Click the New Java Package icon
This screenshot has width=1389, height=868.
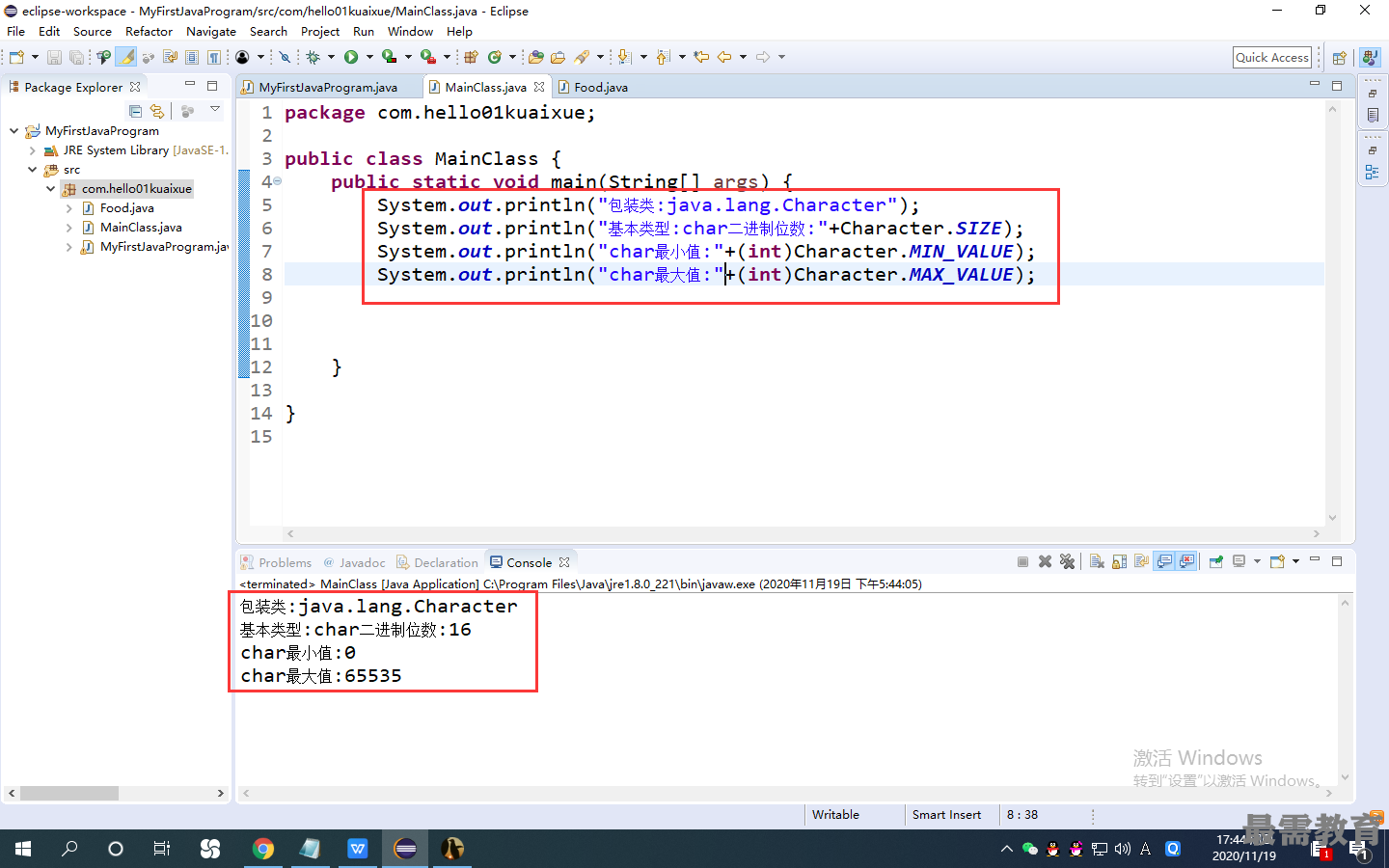pos(471,57)
